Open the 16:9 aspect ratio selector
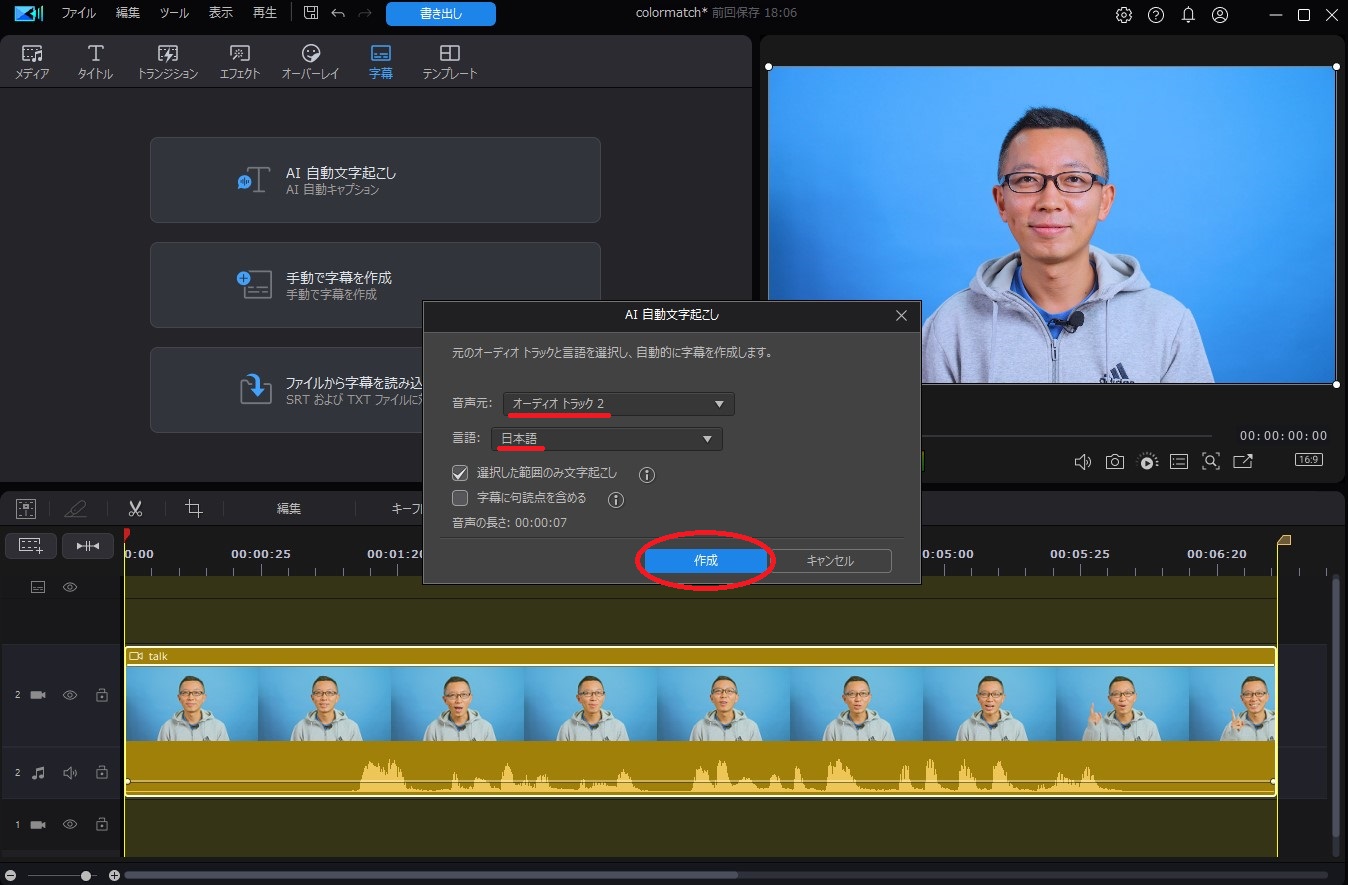 click(1308, 460)
